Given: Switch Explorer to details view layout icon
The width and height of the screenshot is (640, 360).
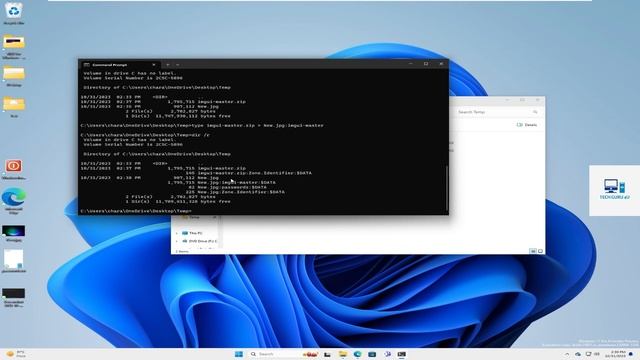Looking at the screenshot, I should [x=533, y=251].
